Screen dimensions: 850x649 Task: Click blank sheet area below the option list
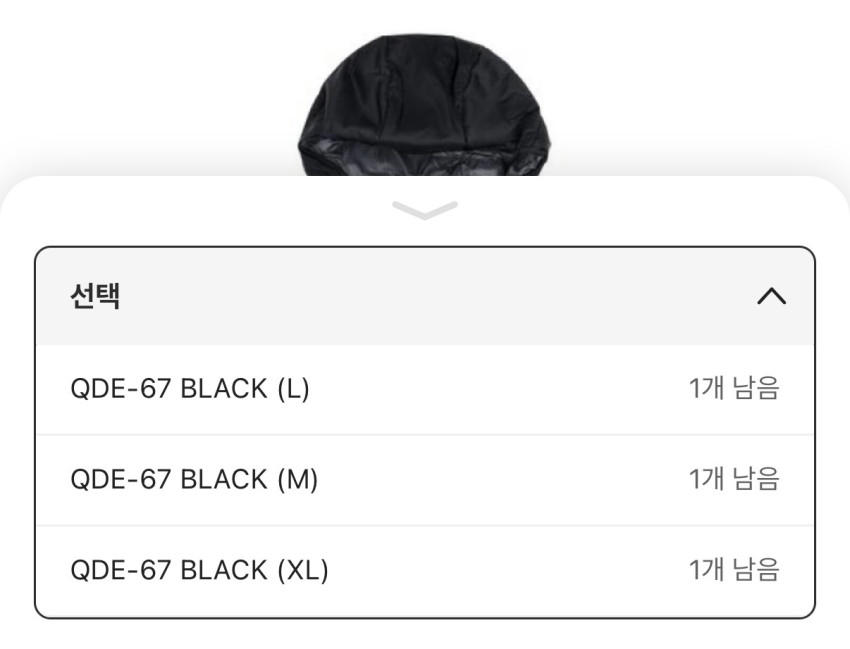pos(425,634)
